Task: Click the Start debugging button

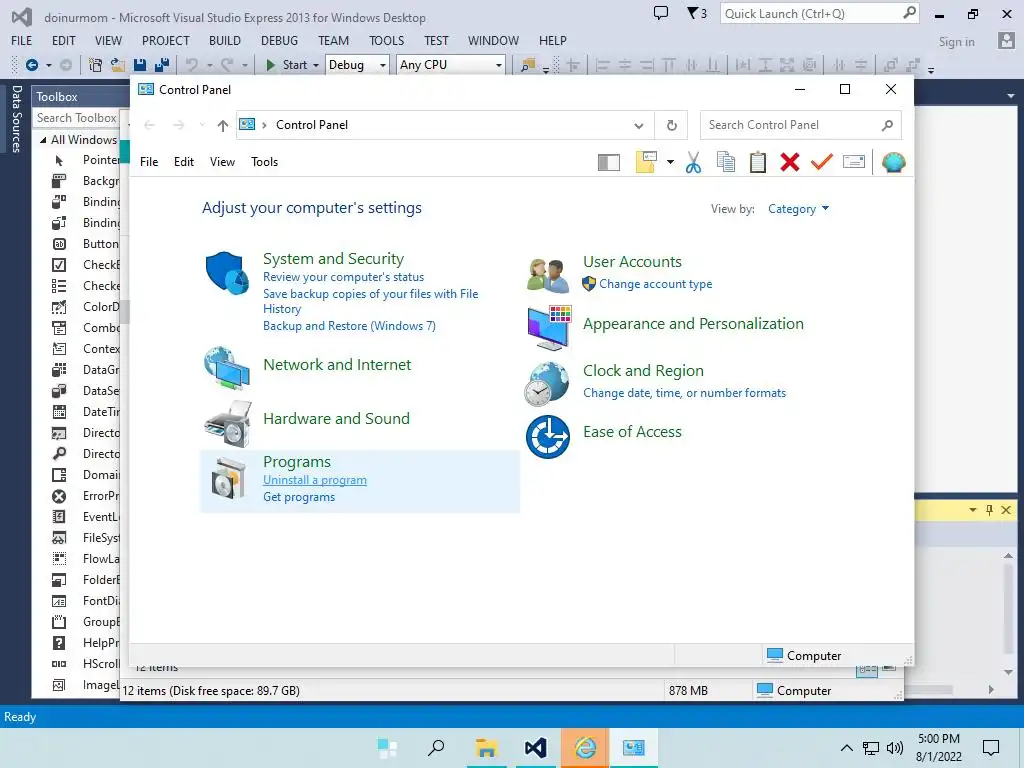Action: click(x=287, y=65)
